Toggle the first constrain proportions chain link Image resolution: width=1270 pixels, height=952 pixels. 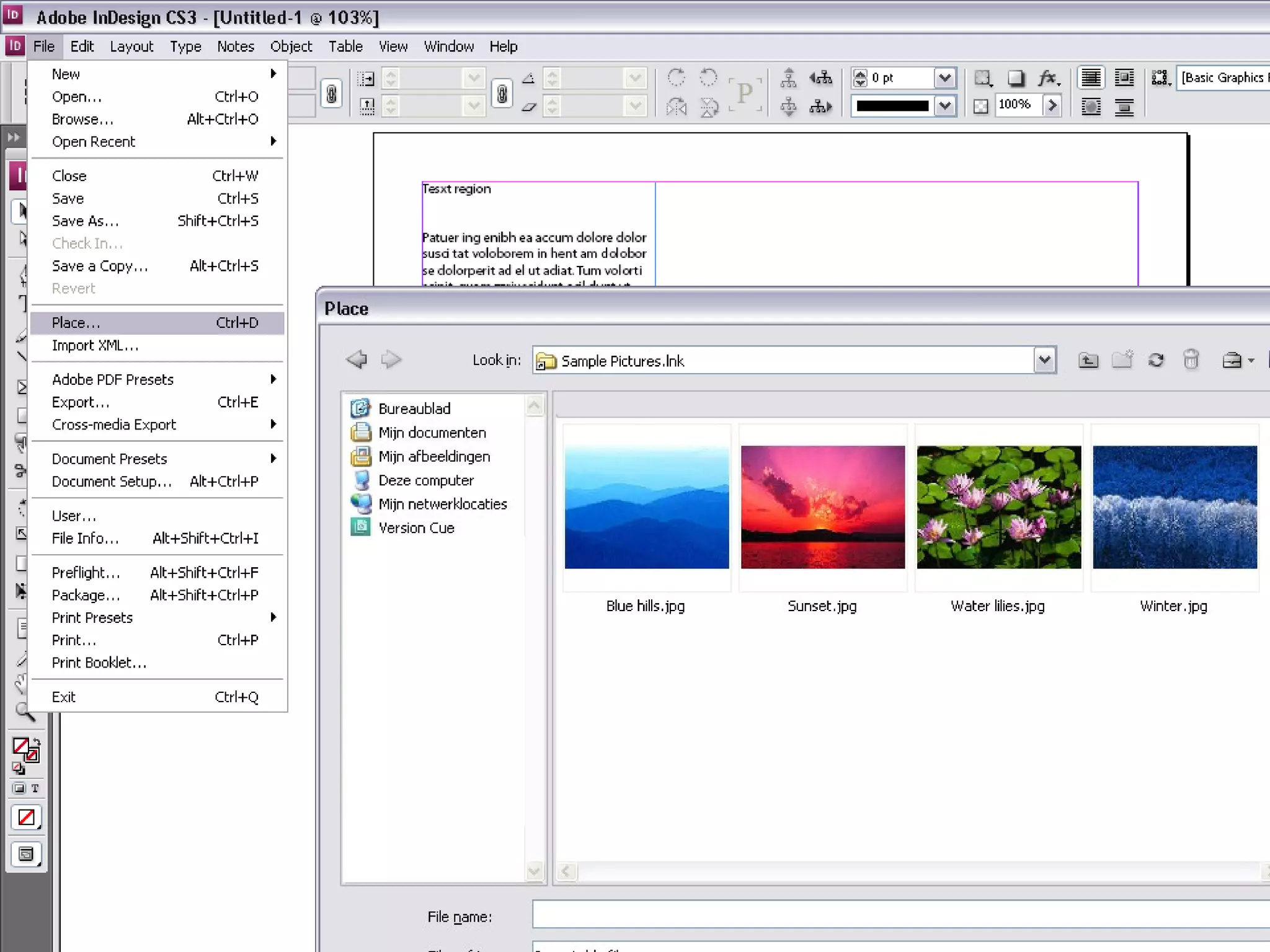(x=332, y=94)
